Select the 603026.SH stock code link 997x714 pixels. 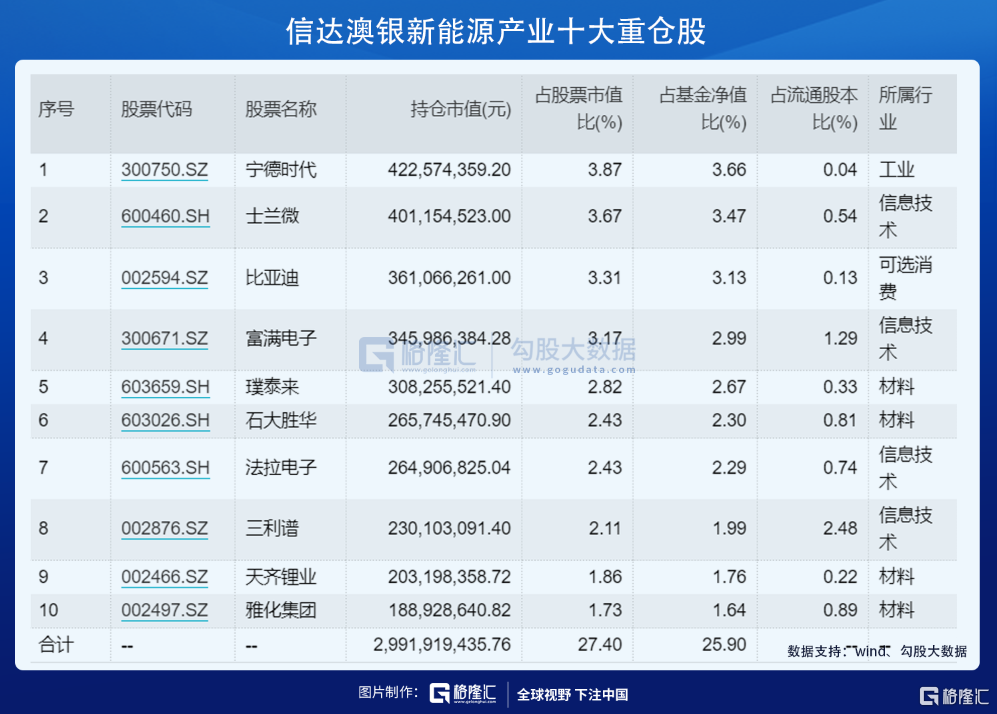point(165,420)
